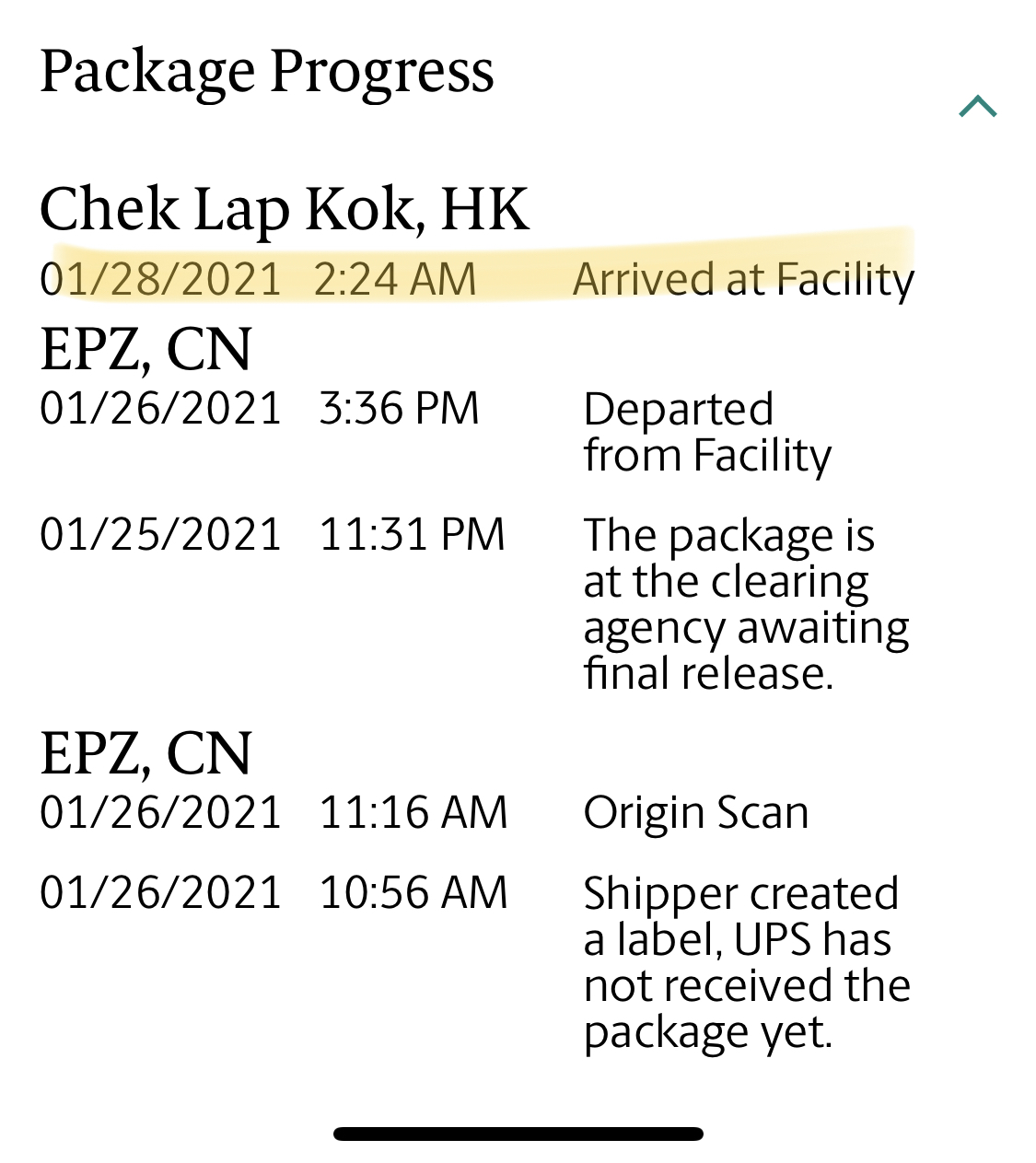Tap the home indicator bar
The image size is (1036, 1163).
[518, 1134]
